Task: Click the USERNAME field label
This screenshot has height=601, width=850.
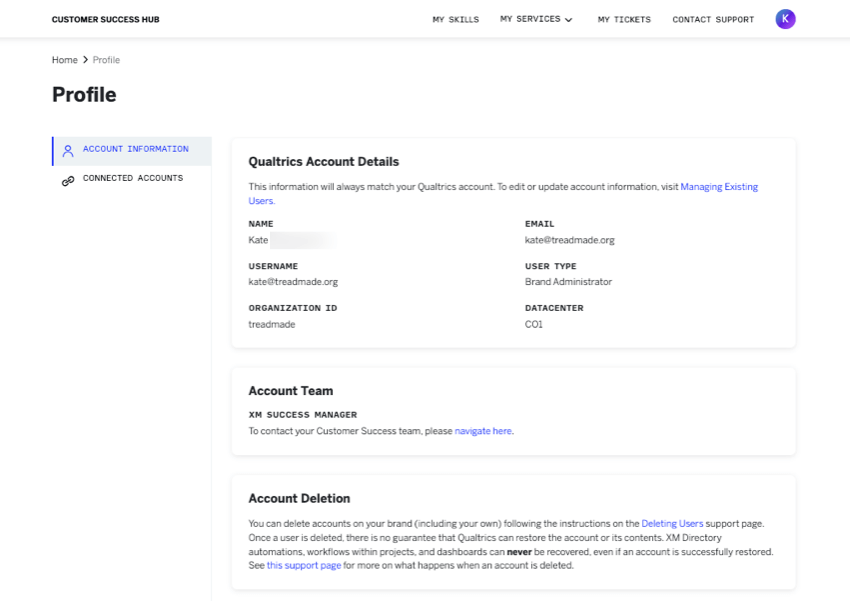Action: (273, 266)
